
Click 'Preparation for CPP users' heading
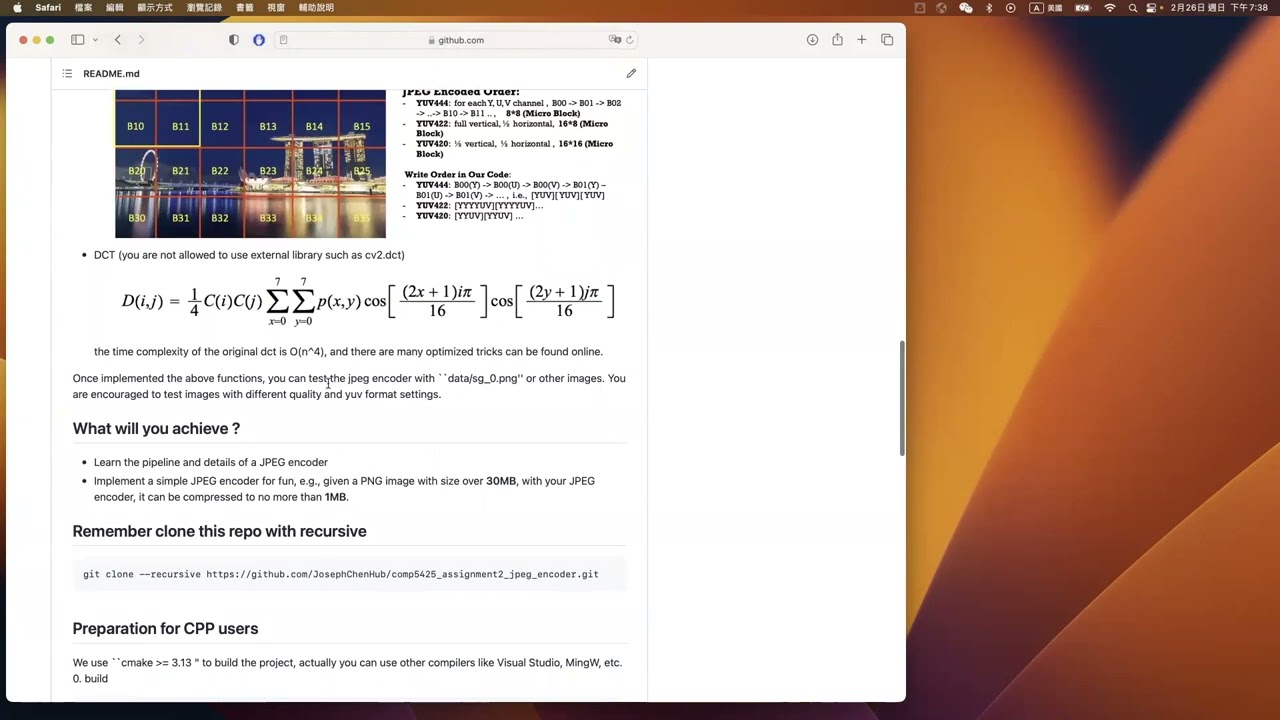click(165, 628)
